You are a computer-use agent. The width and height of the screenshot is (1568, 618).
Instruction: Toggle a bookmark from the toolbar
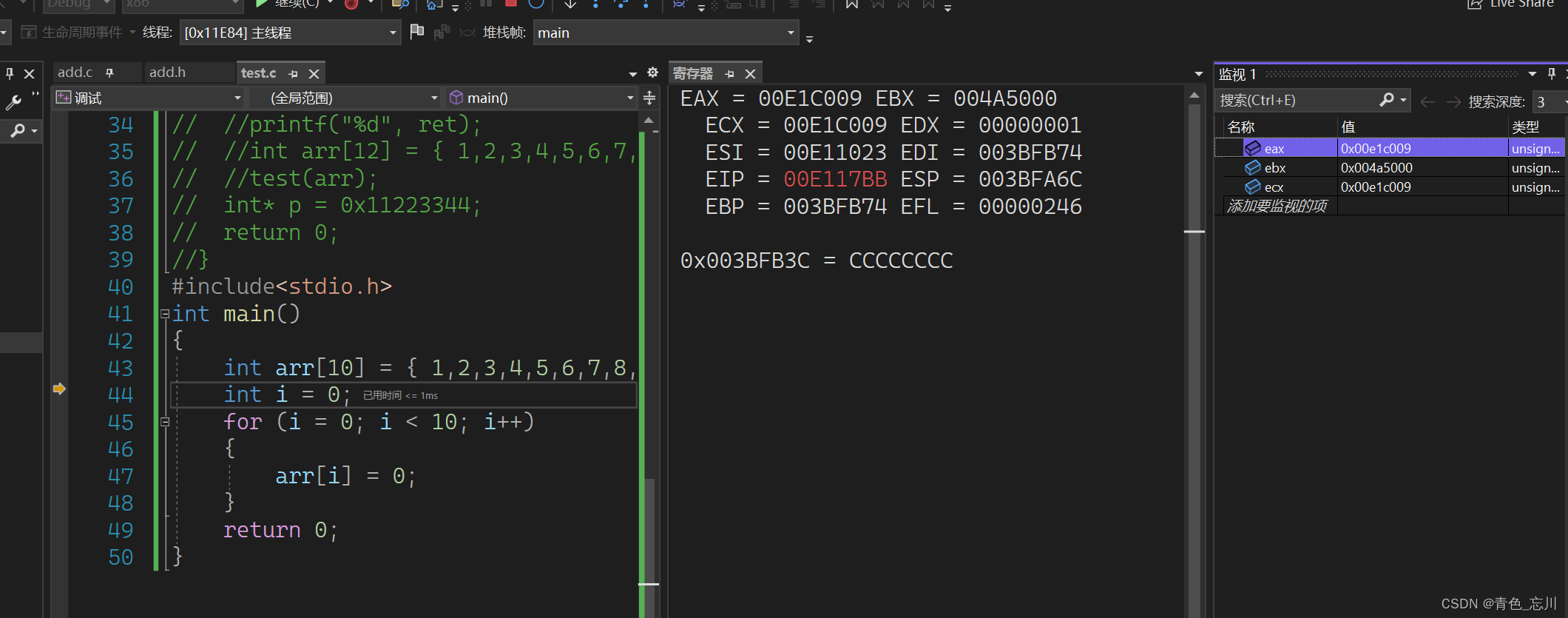tap(852, 4)
